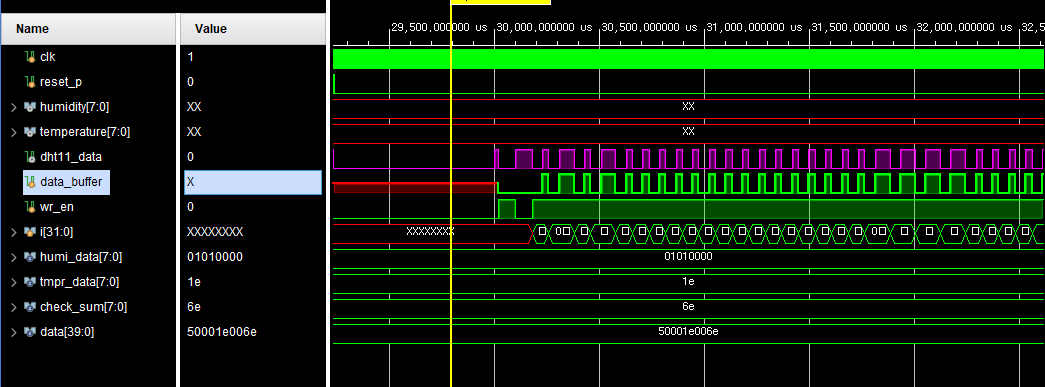The height and width of the screenshot is (387, 1045).
Task: Click the highlighted X value of data_buffer
Action: [253, 182]
